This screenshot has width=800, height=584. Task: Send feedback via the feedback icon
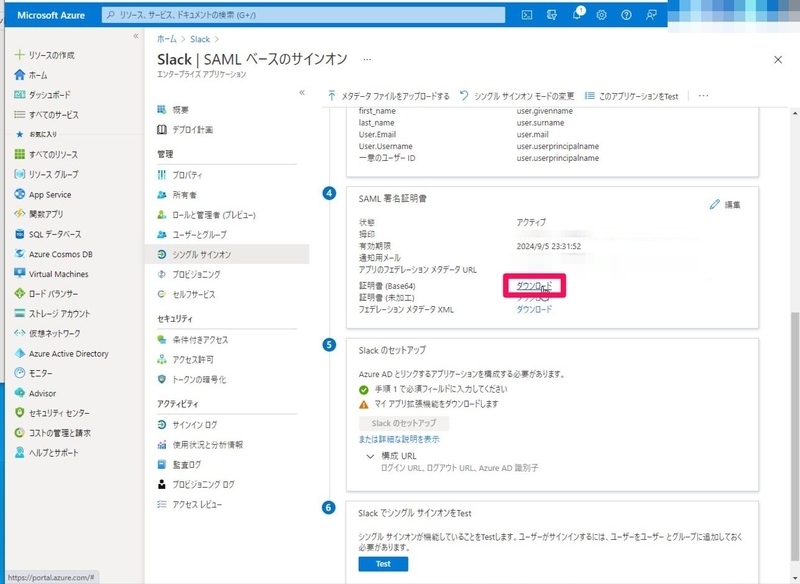pos(651,14)
